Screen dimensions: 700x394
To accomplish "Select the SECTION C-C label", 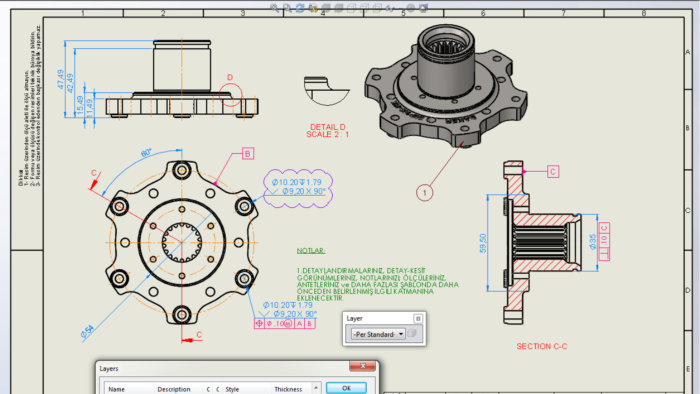I will (x=542, y=346).
